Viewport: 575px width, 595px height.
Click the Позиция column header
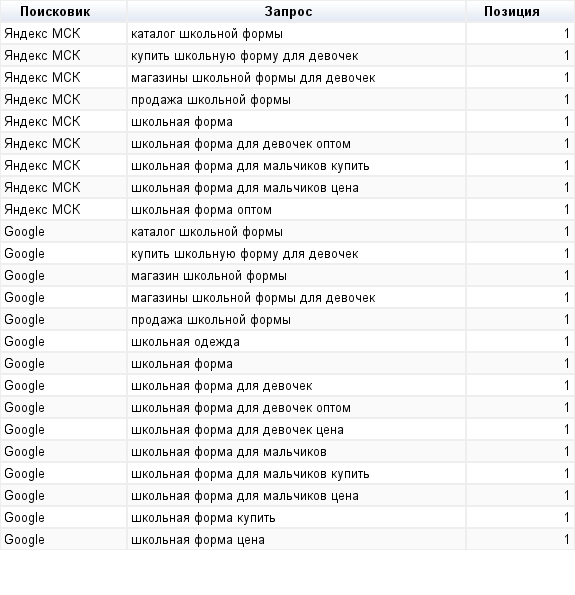click(x=512, y=11)
